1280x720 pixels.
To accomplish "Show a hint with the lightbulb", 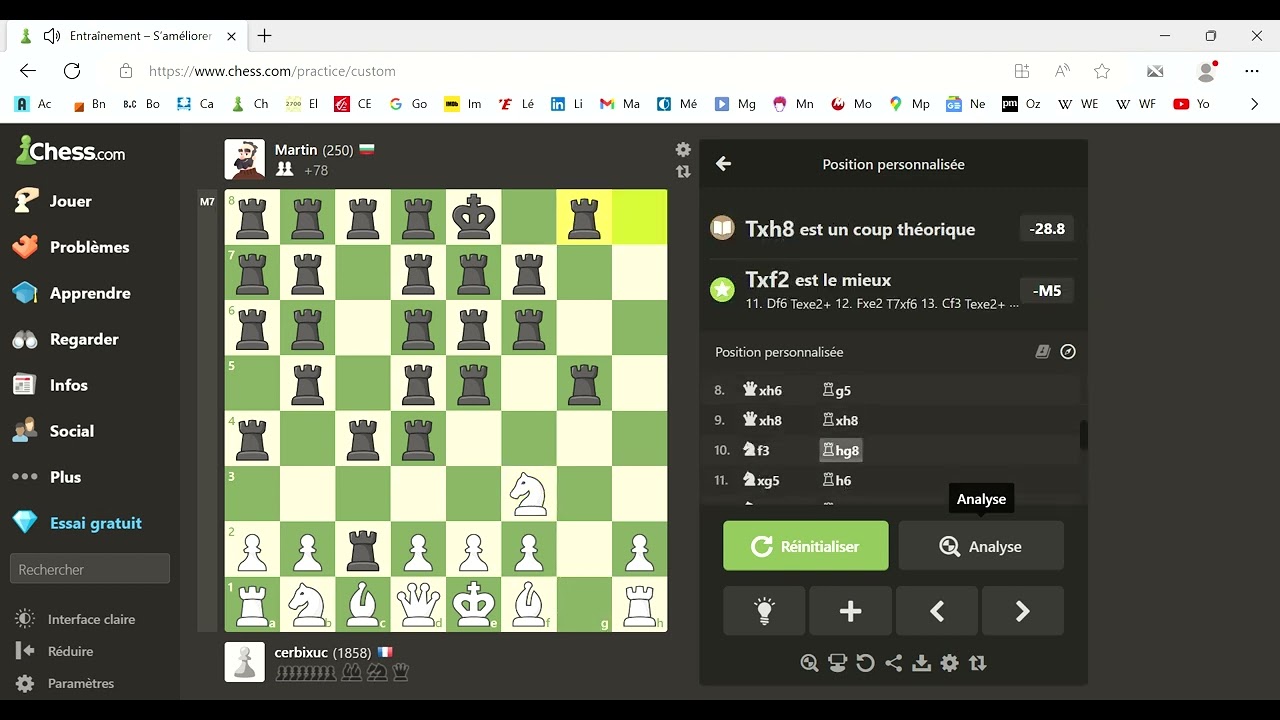I will pos(764,612).
